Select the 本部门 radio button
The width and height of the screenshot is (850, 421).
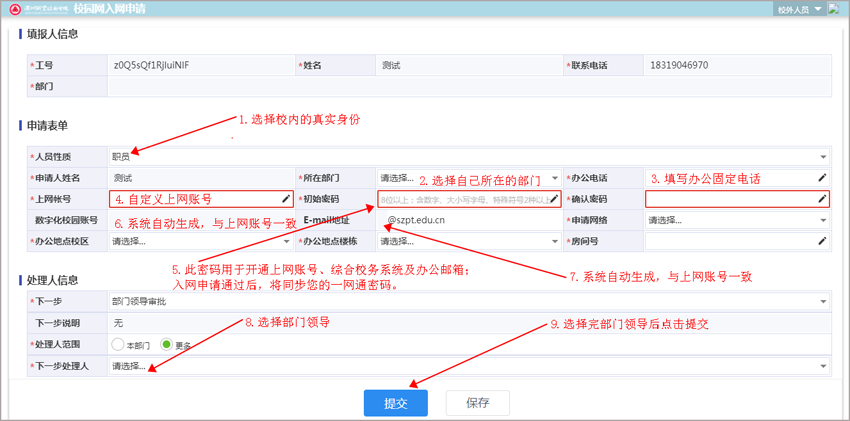118,344
